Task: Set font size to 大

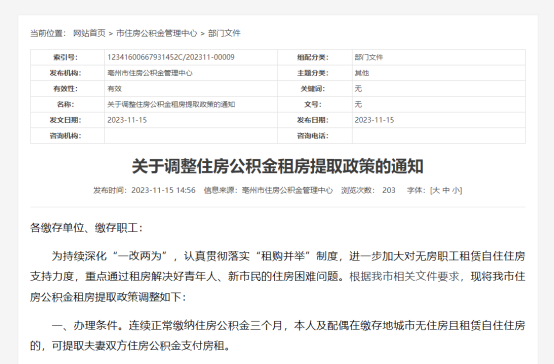Action: coord(436,190)
